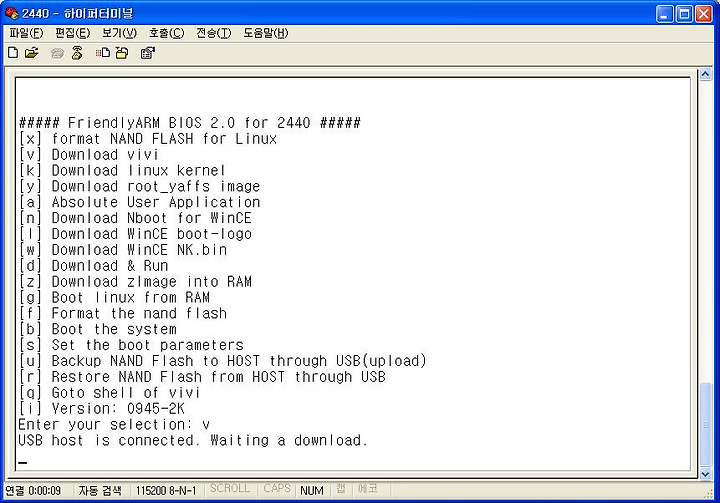Screen dimensions: 720x503
Task: Click the 캡 status indicator
Action: [x=341, y=488]
